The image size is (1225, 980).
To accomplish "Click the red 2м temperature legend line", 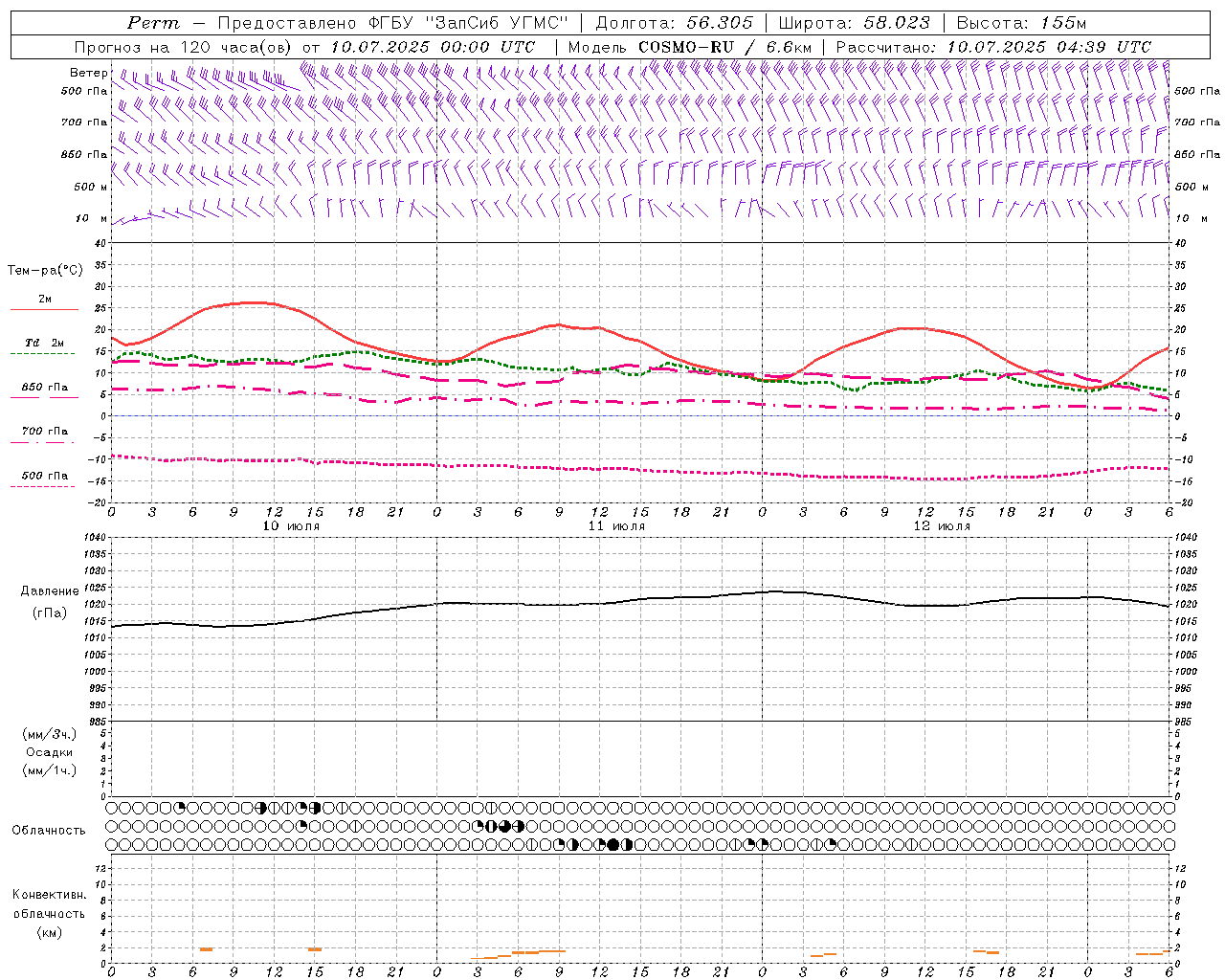I will click(x=44, y=309).
